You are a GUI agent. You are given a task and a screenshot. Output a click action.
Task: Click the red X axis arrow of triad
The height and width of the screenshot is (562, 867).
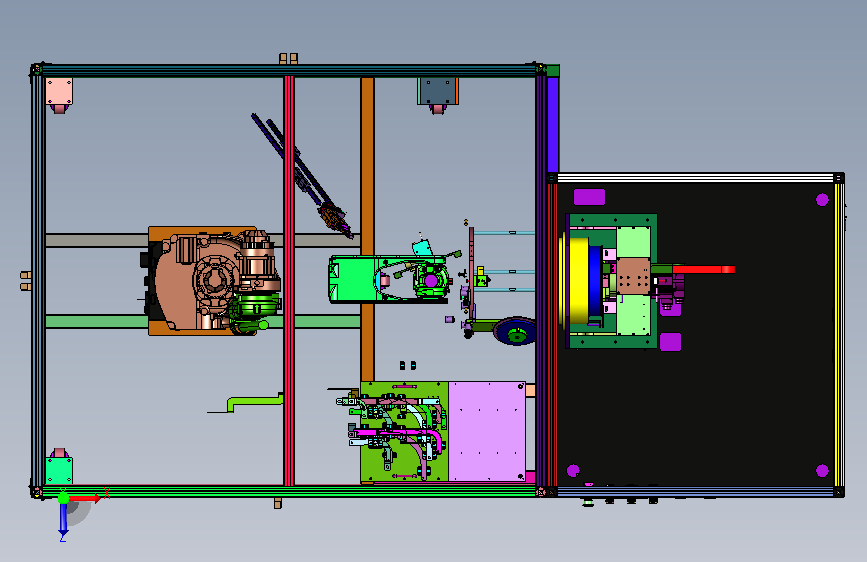[x=85, y=499]
